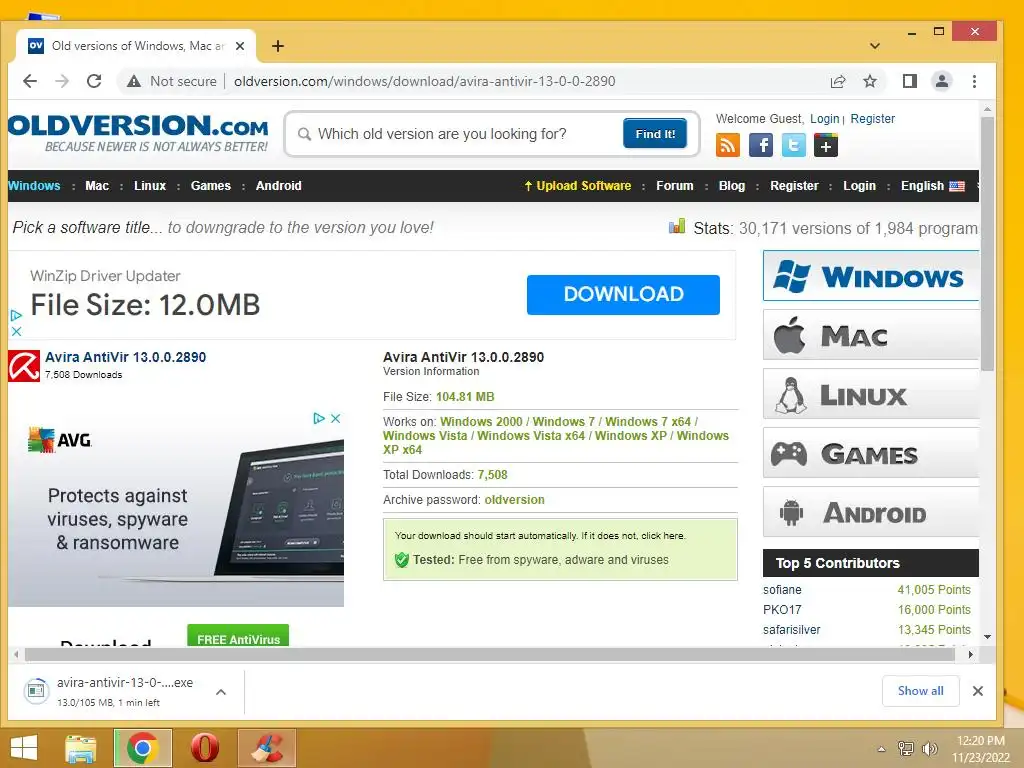Click the volume icon in system tray
The width and height of the screenshot is (1024, 768).
929,749
